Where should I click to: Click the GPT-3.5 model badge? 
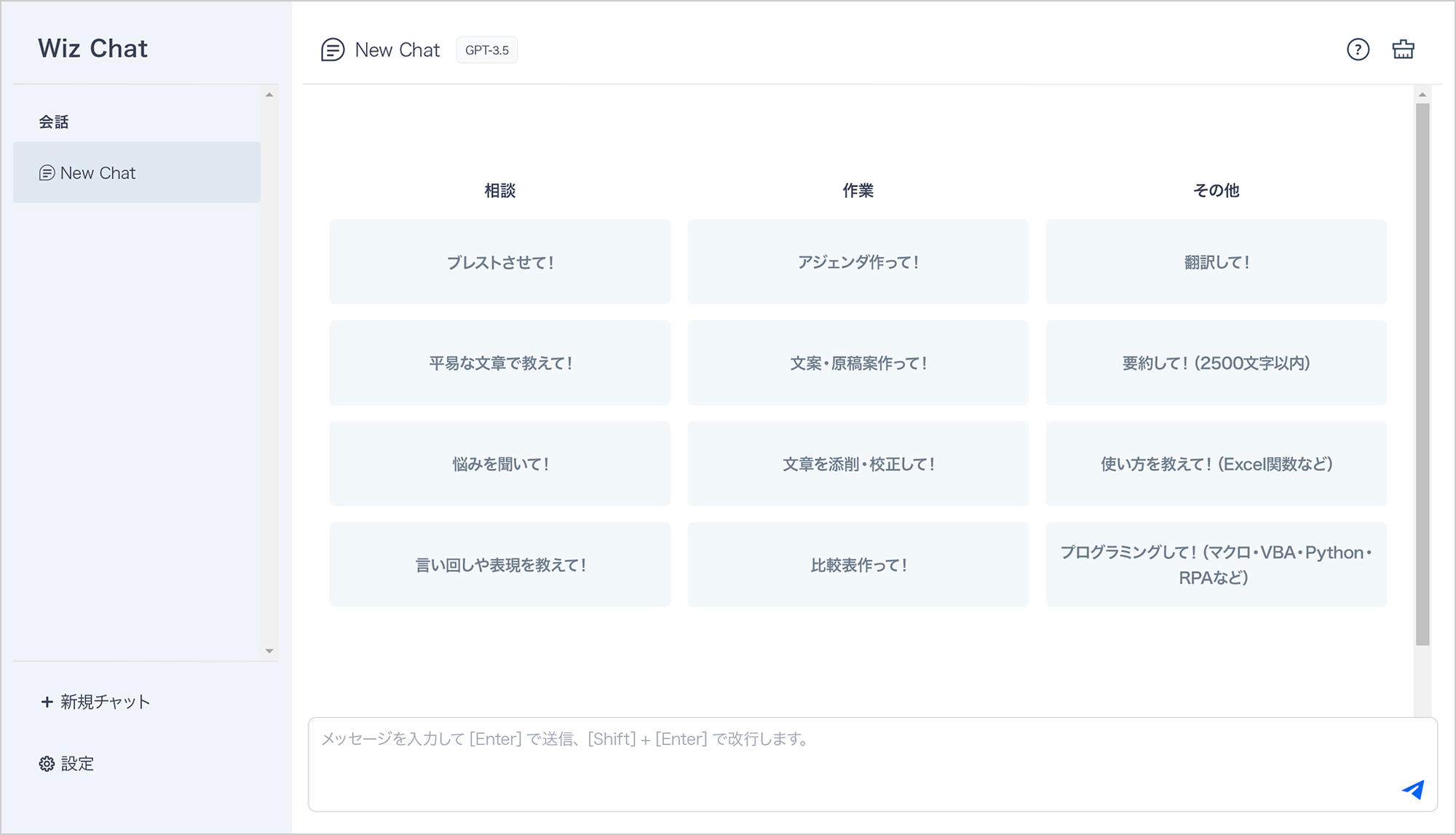click(x=486, y=50)
